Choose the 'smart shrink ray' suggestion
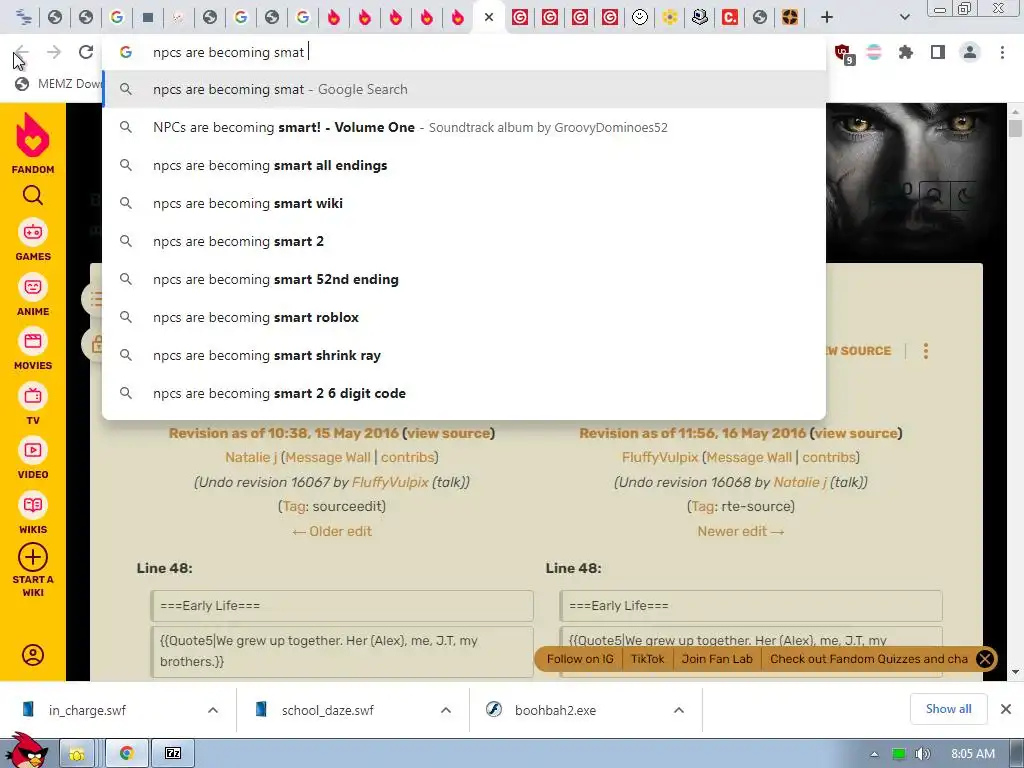Viewport: 1024px width, 768px height. point(464,355)
